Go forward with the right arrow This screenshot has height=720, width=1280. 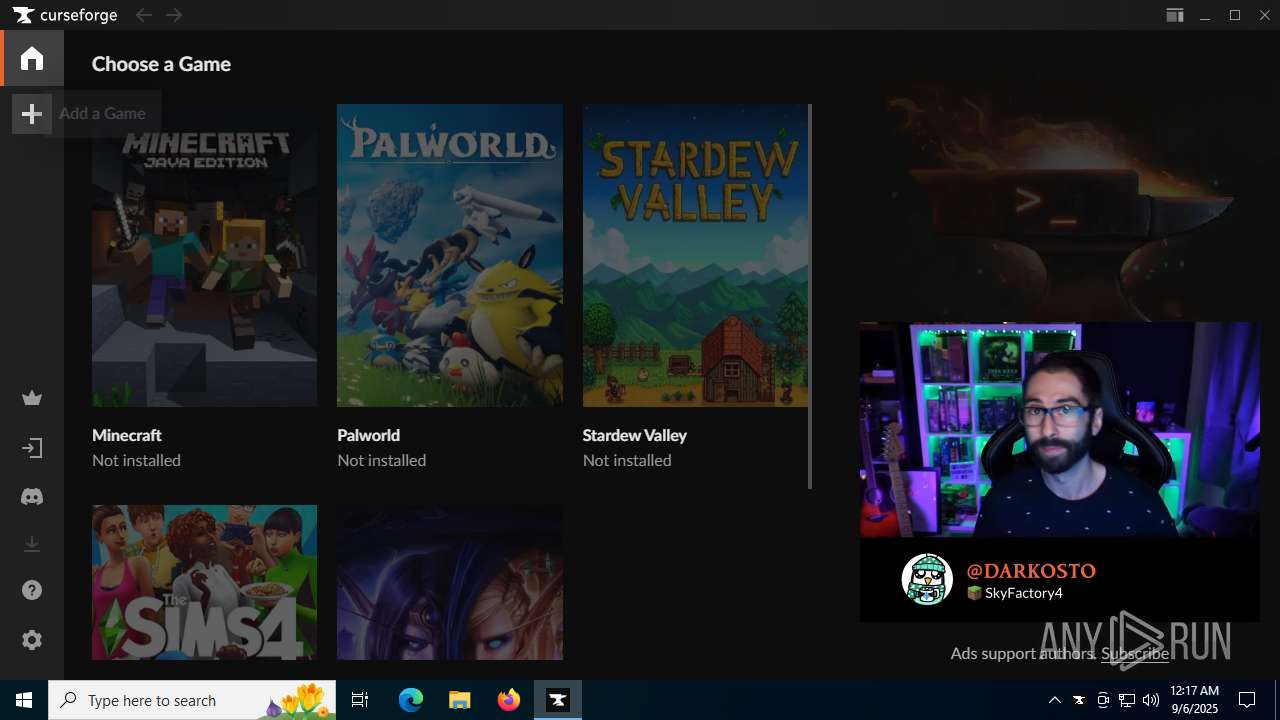tap(174, 15)
